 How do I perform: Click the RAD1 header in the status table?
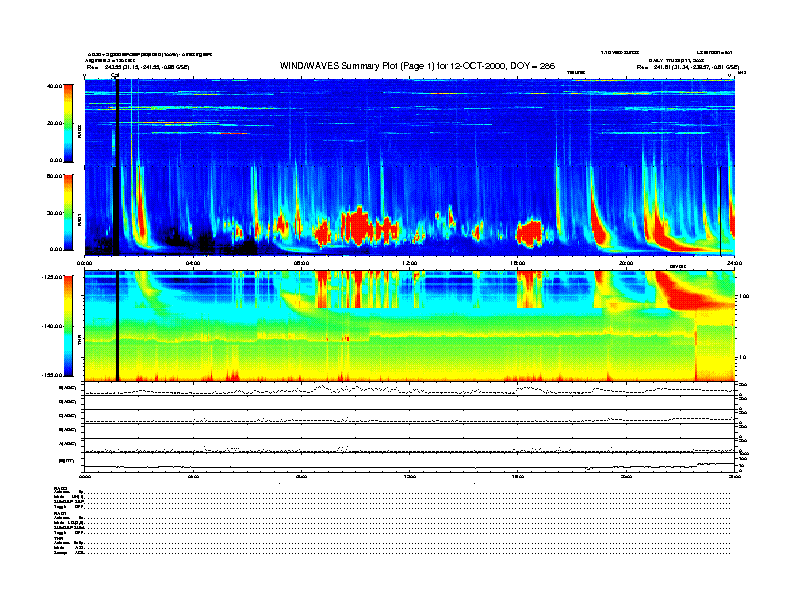tap(60, 513)
